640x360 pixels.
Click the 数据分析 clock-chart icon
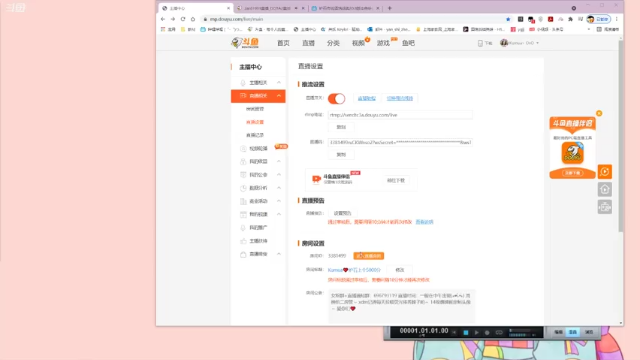pos(243,188)
